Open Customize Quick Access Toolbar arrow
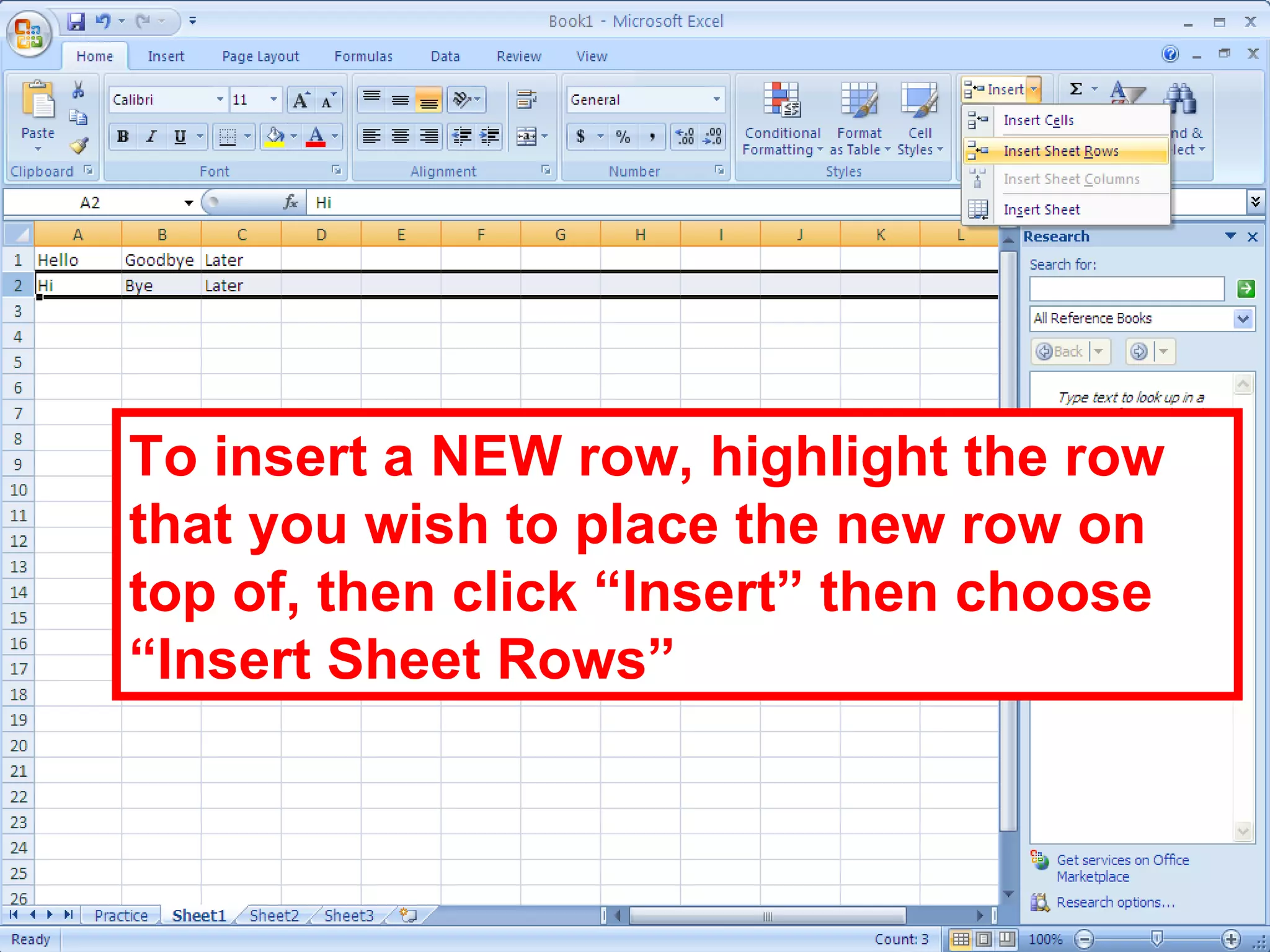 [193, 22]
